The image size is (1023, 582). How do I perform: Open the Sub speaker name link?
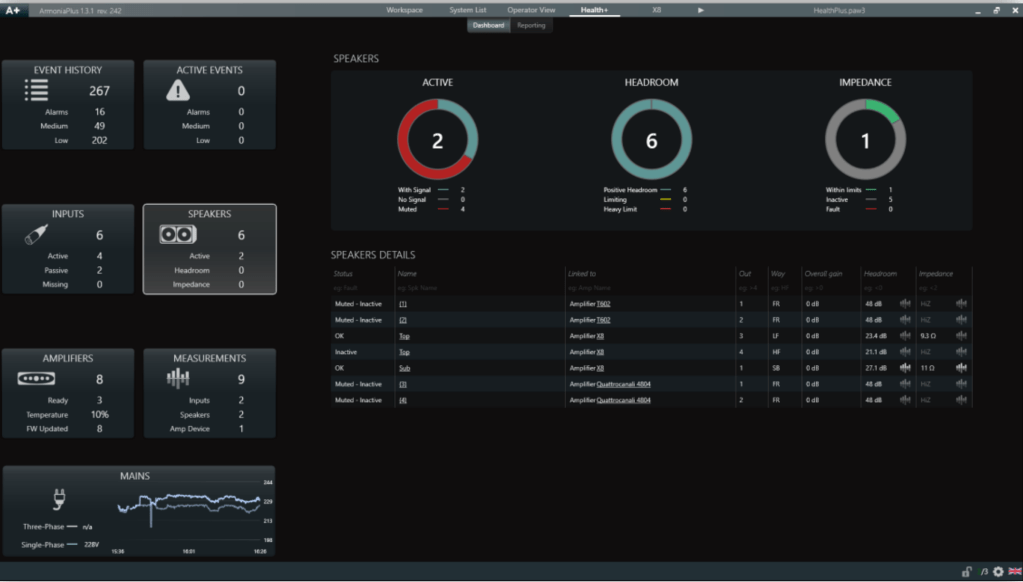tap(404, 368)
